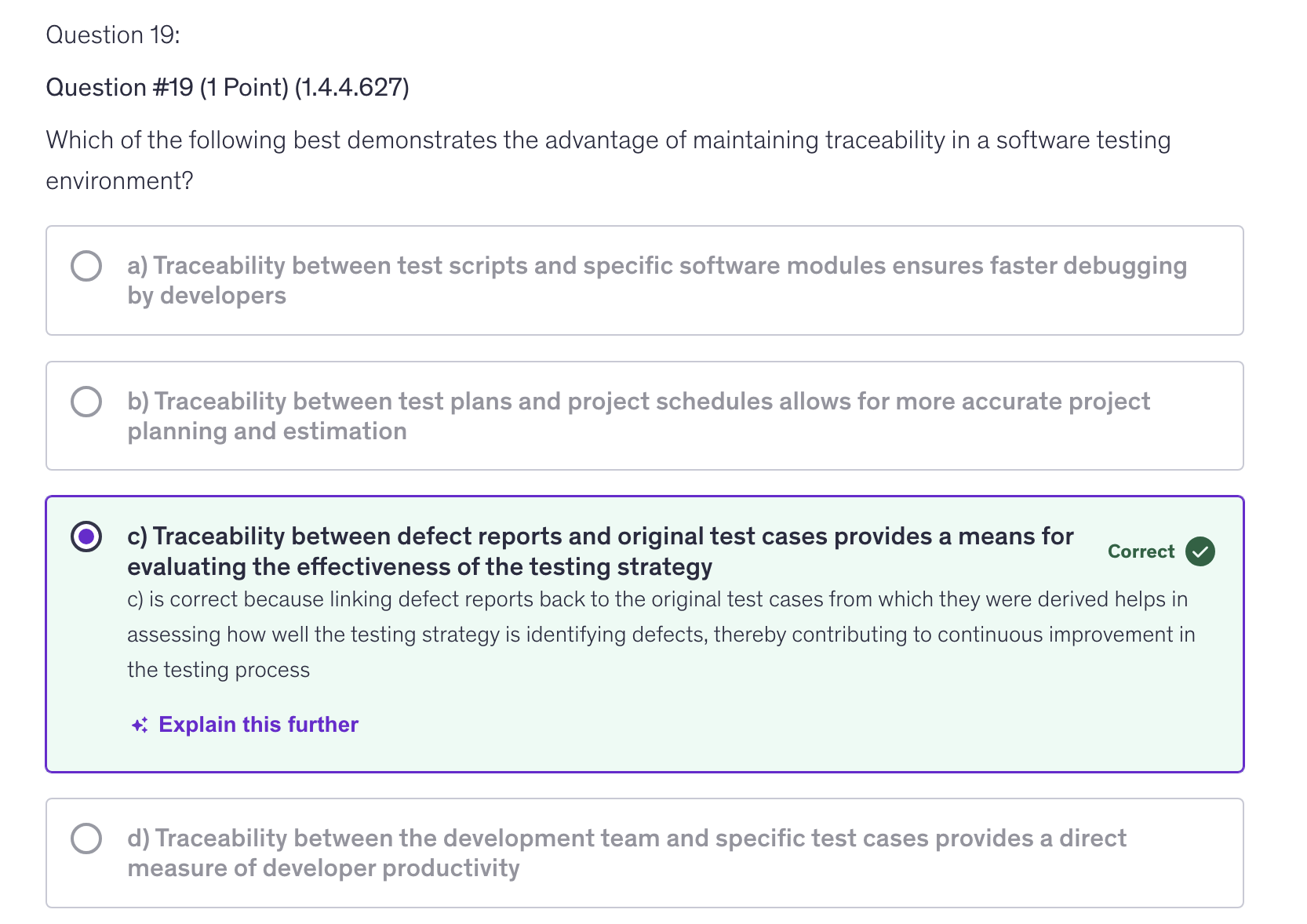Click the bold option c answer text
The width and height of the screenshot is (1307, 924).
pos(599,551)
